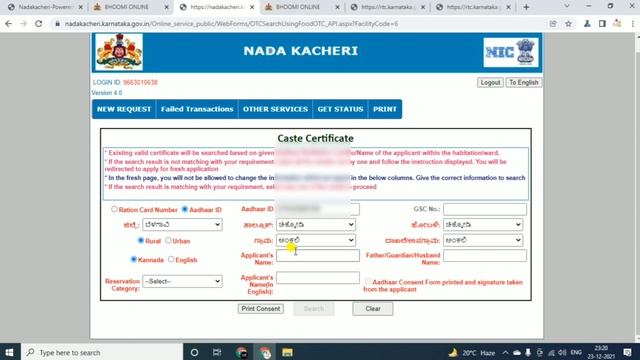Click the page vertical scrollbar
The width and height of the screenshot is (640, 360).
click(x=637, y=188)
